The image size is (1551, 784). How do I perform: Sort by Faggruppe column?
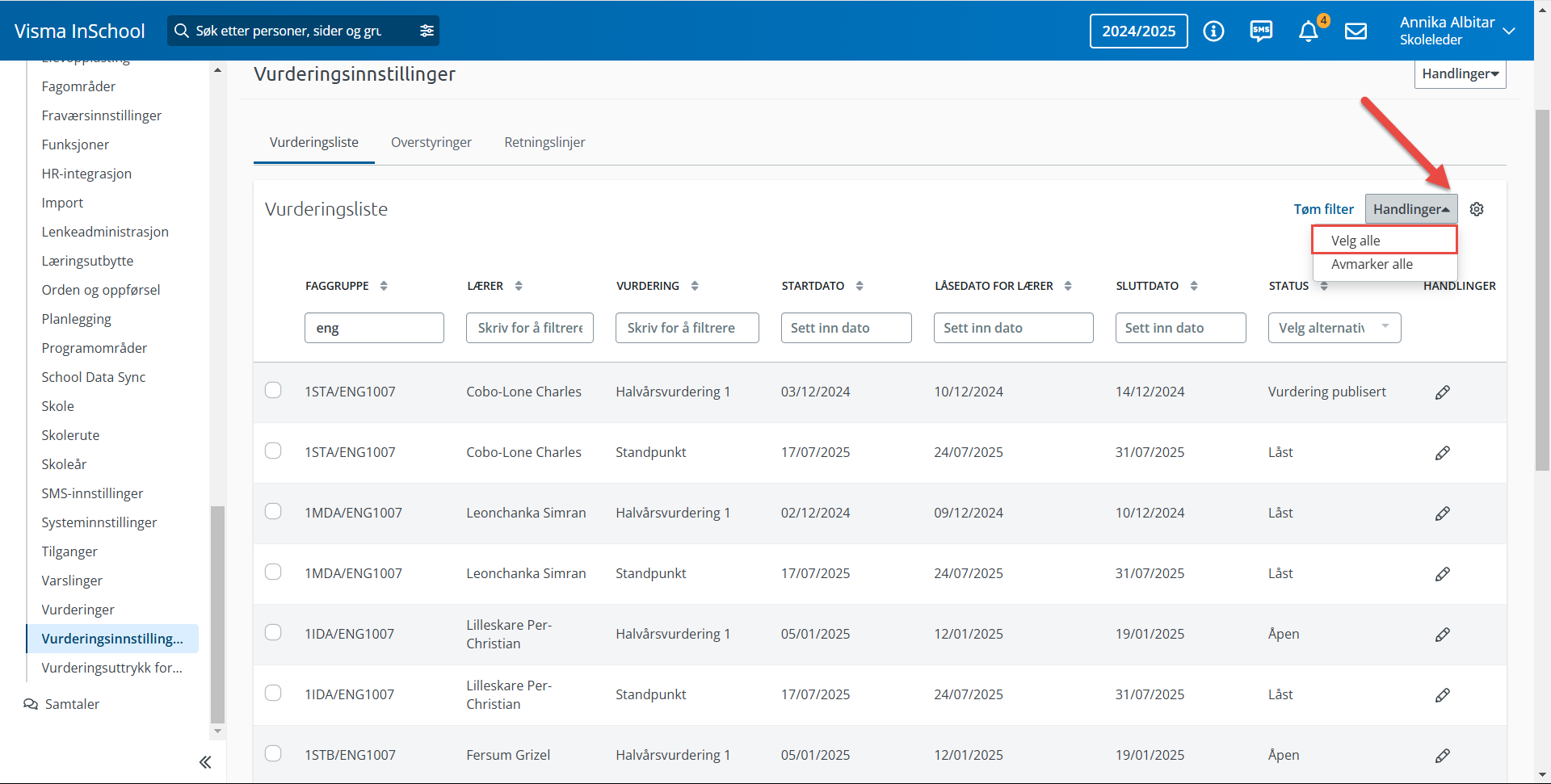(384, 286)
